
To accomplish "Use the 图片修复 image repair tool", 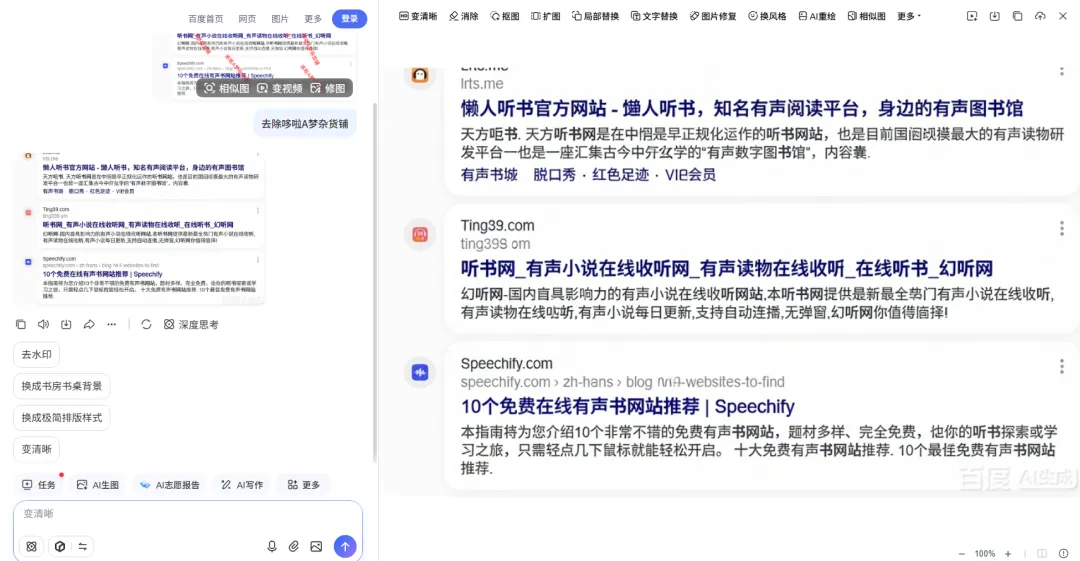I will [713, 17].
